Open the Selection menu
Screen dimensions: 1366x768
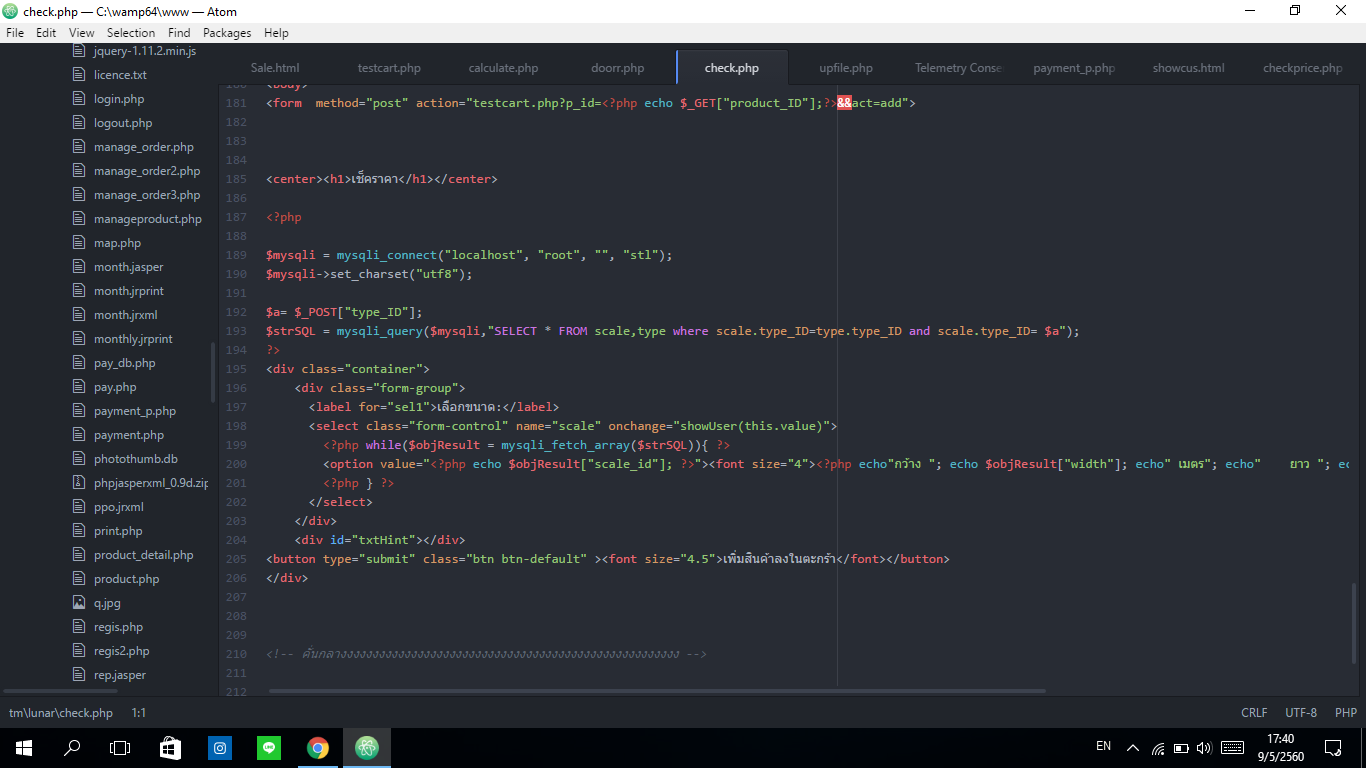[x=131, y=33]
